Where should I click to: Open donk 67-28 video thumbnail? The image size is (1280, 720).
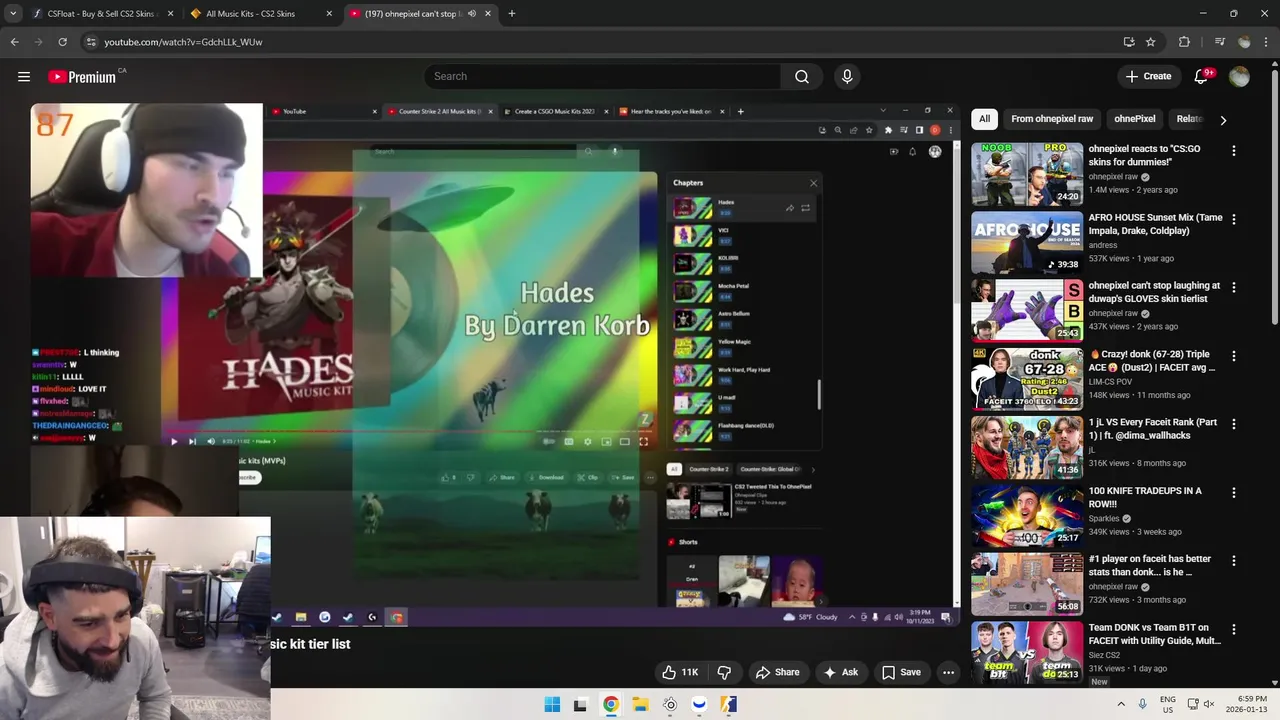(1027, 379)
